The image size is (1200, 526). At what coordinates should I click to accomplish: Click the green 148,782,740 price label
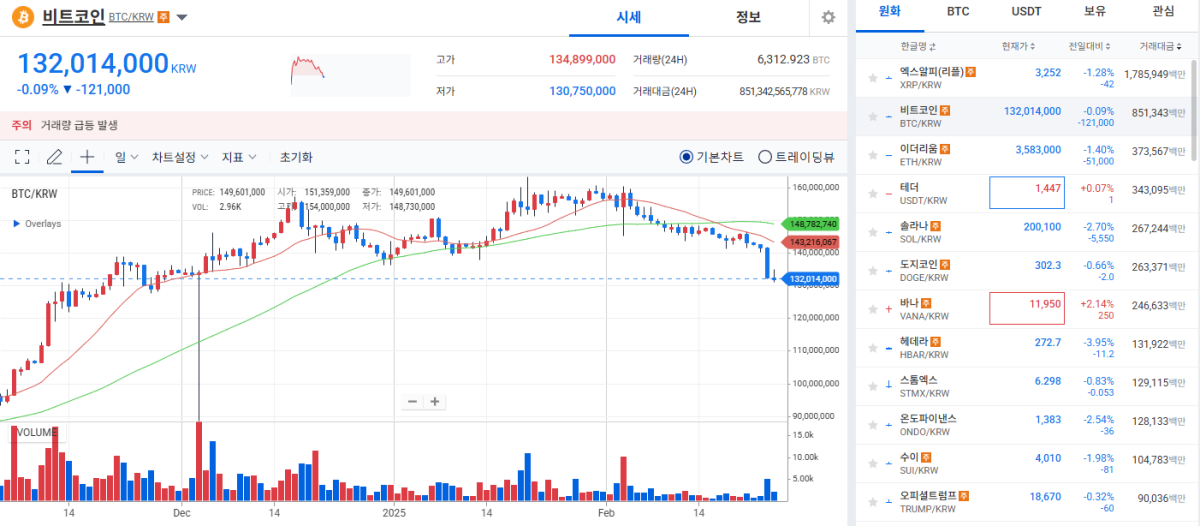[x=811, y=224]
